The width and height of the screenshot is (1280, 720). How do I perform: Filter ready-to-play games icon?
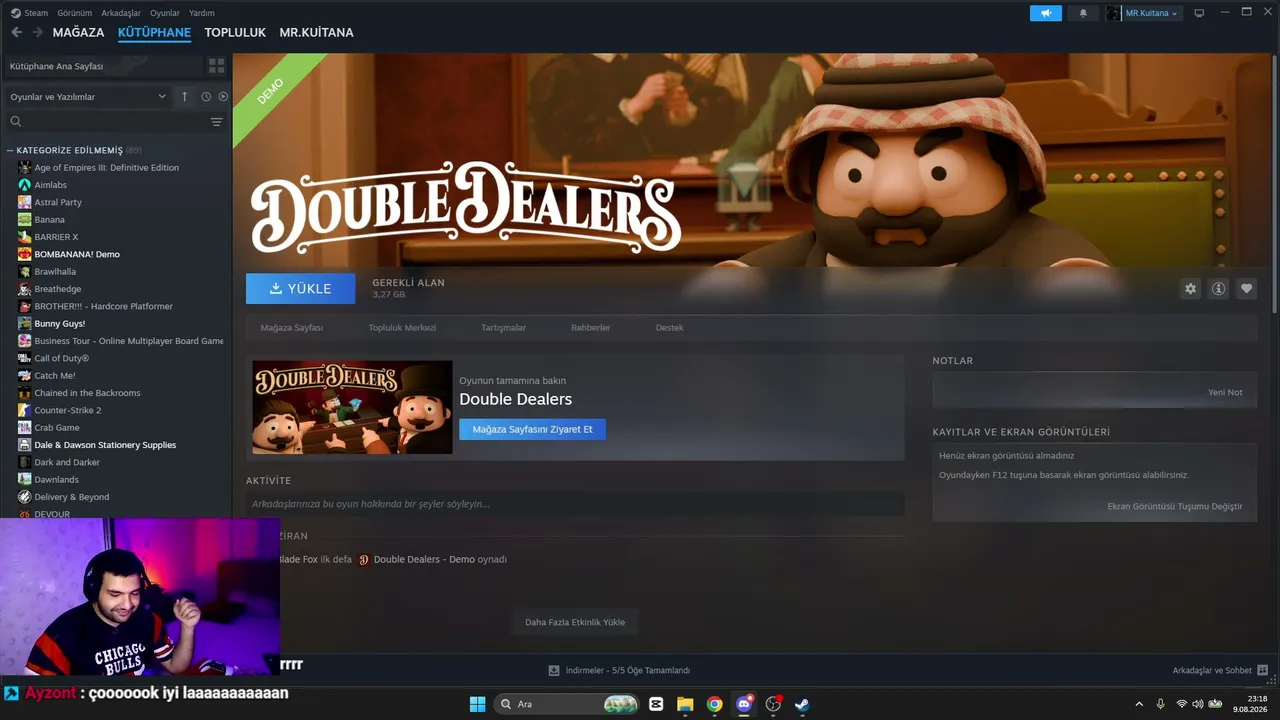223,96
